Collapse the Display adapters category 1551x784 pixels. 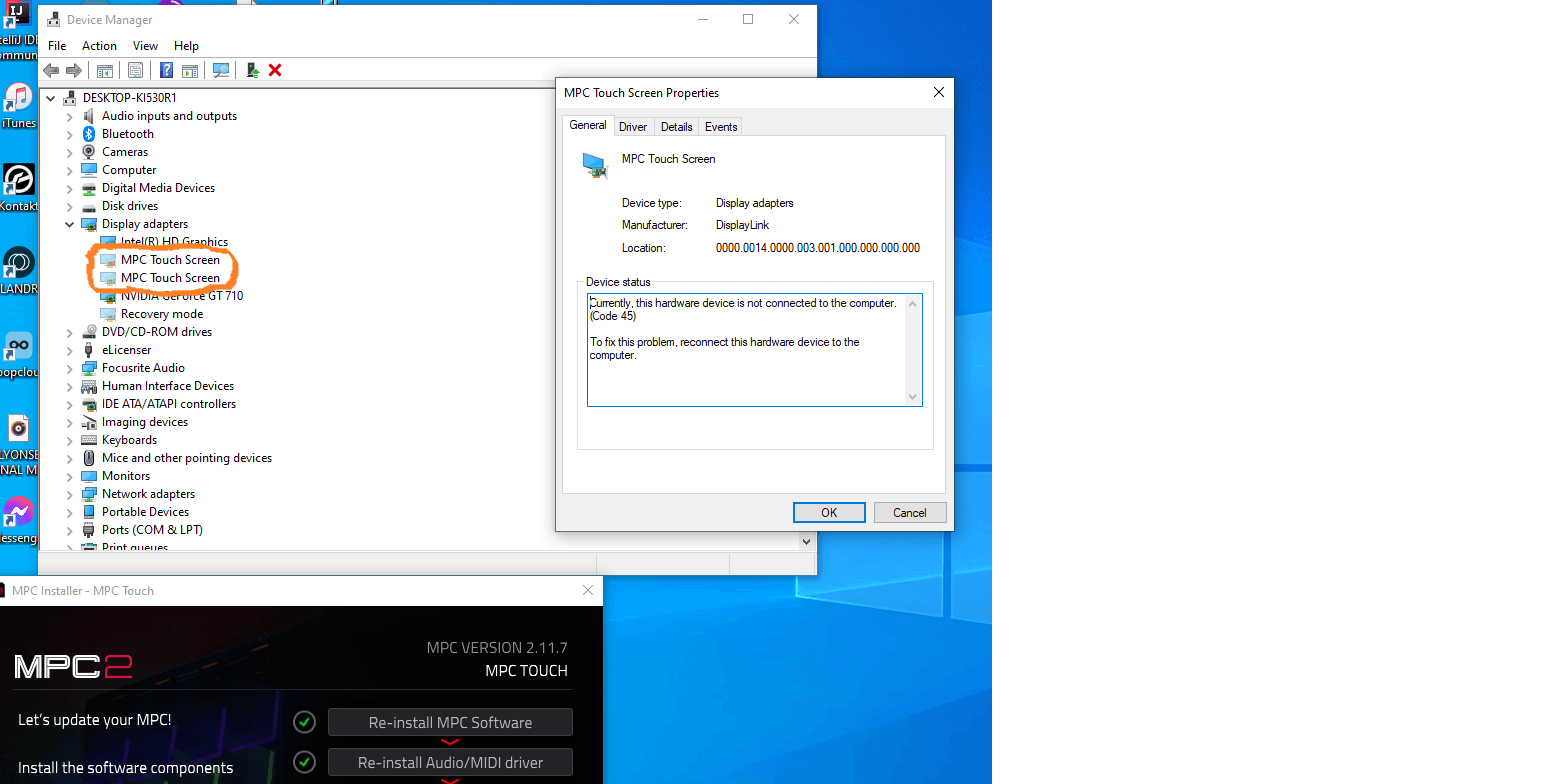click(x=68, y=223)
